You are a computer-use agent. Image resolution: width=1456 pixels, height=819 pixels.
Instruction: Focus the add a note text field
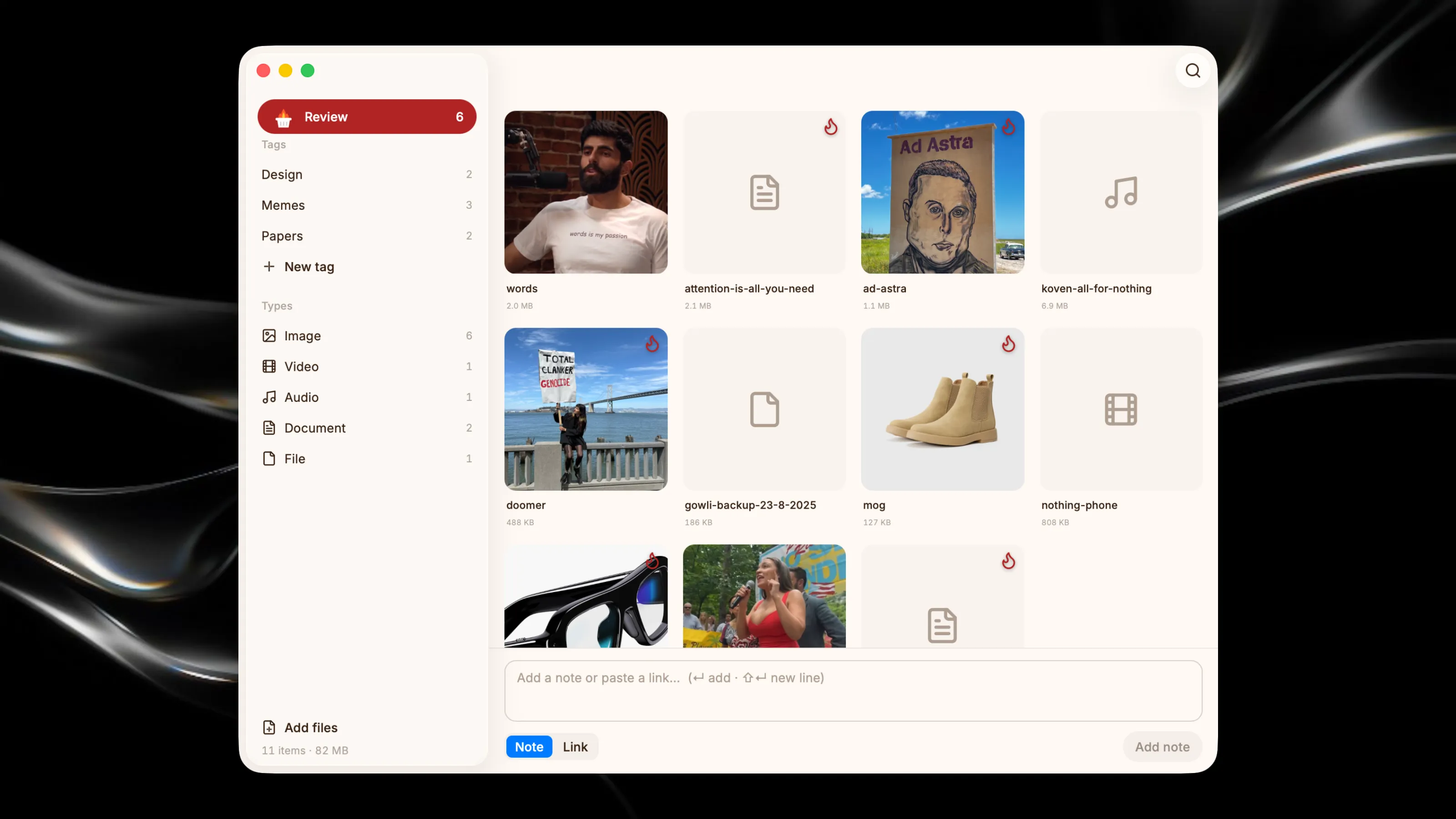coord(853,691)
